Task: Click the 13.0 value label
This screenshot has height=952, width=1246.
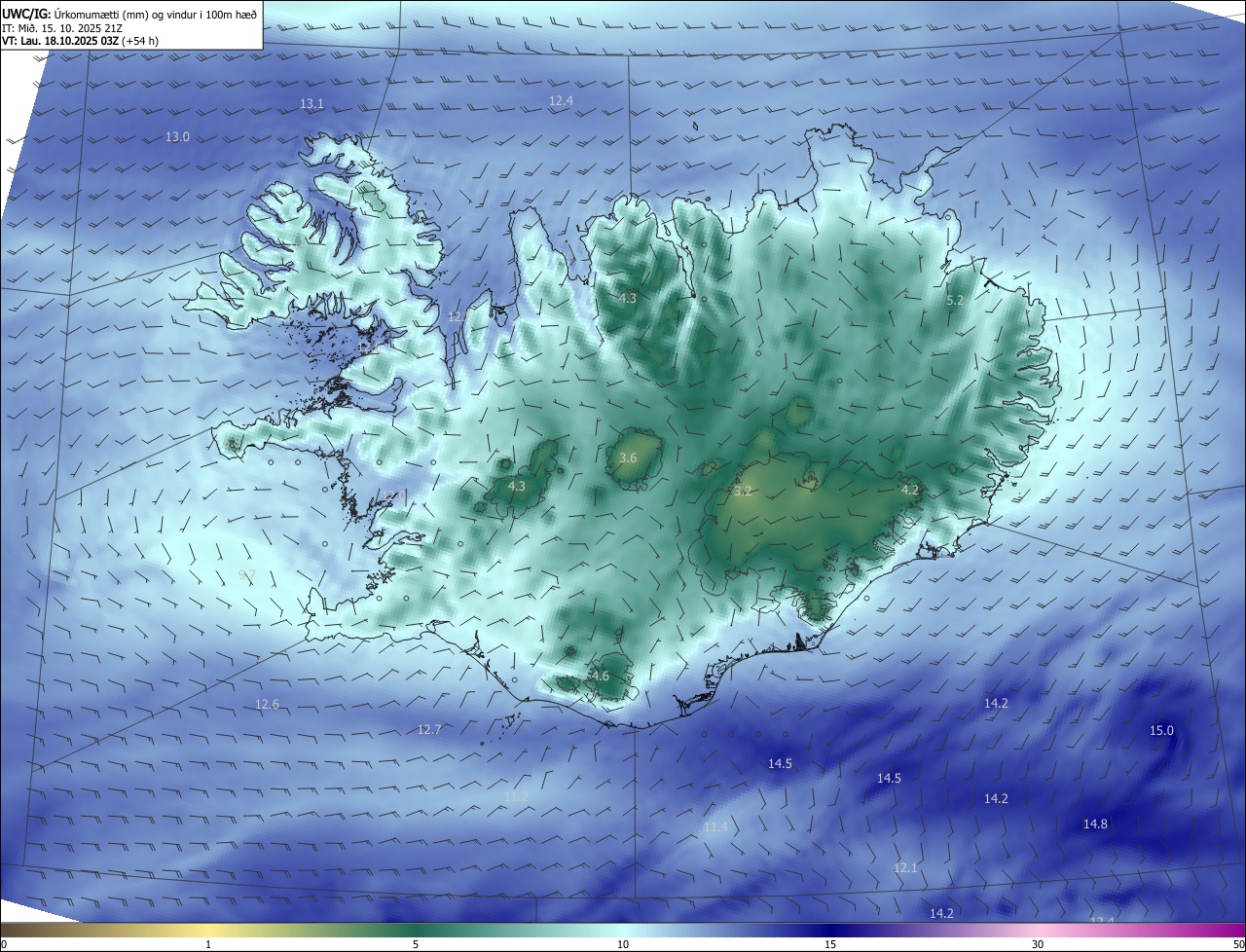Action: pos(177,137)
